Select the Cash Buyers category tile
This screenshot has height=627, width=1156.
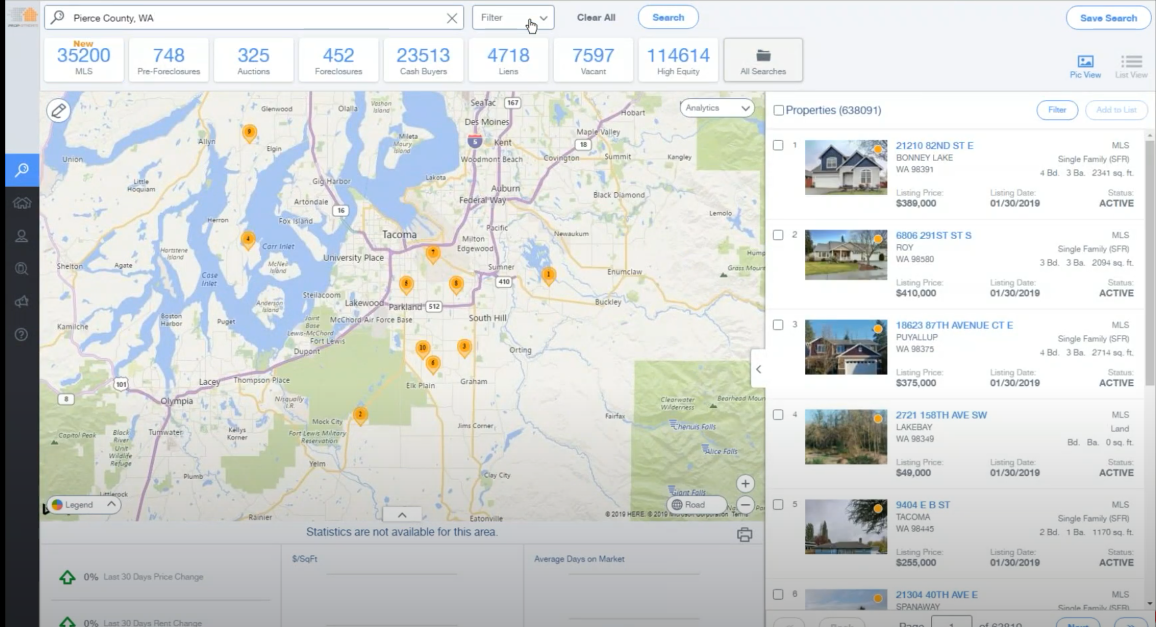click(423, 60)
